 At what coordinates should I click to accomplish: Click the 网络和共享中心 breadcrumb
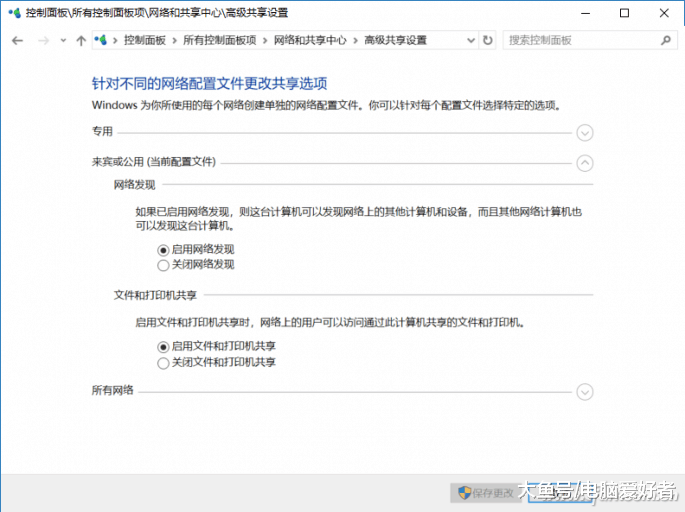(310, 40)
